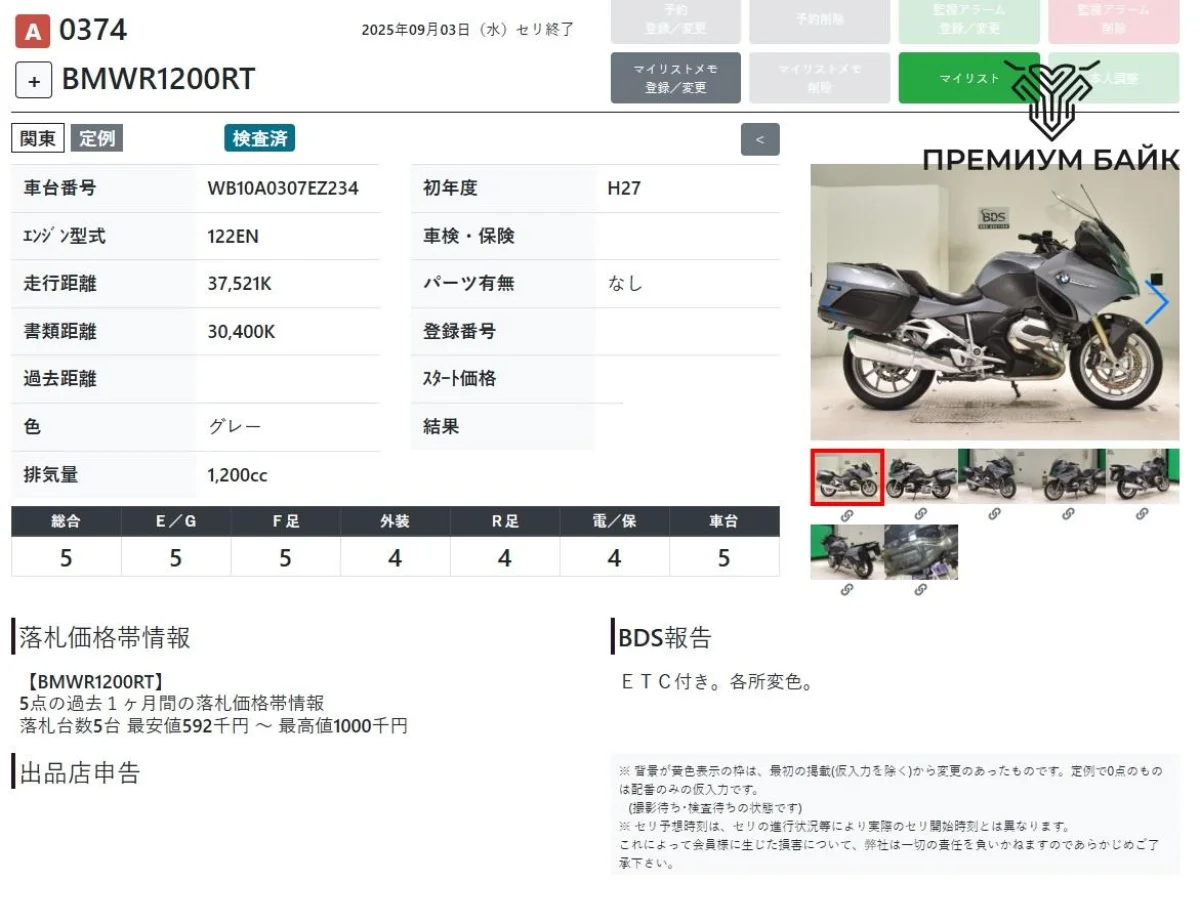The width and height of the screenshot is (1200, 924).
Task: Select the third motorcycle thumbnail
Action: pyautogui.click(x=994, y=476)
